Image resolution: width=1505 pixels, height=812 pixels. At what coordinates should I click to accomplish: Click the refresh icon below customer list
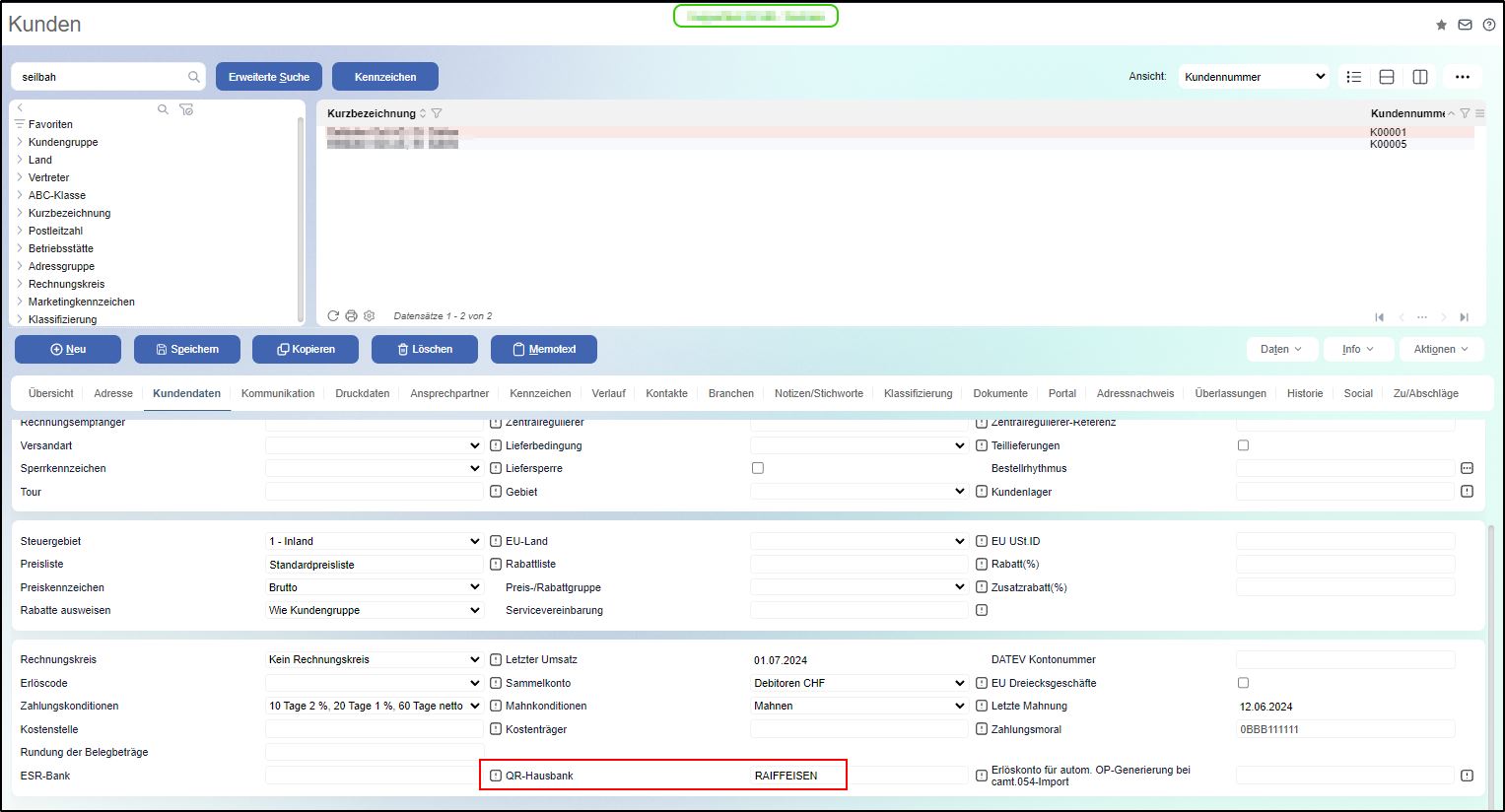pyautogui.click(x=333, y=316)
